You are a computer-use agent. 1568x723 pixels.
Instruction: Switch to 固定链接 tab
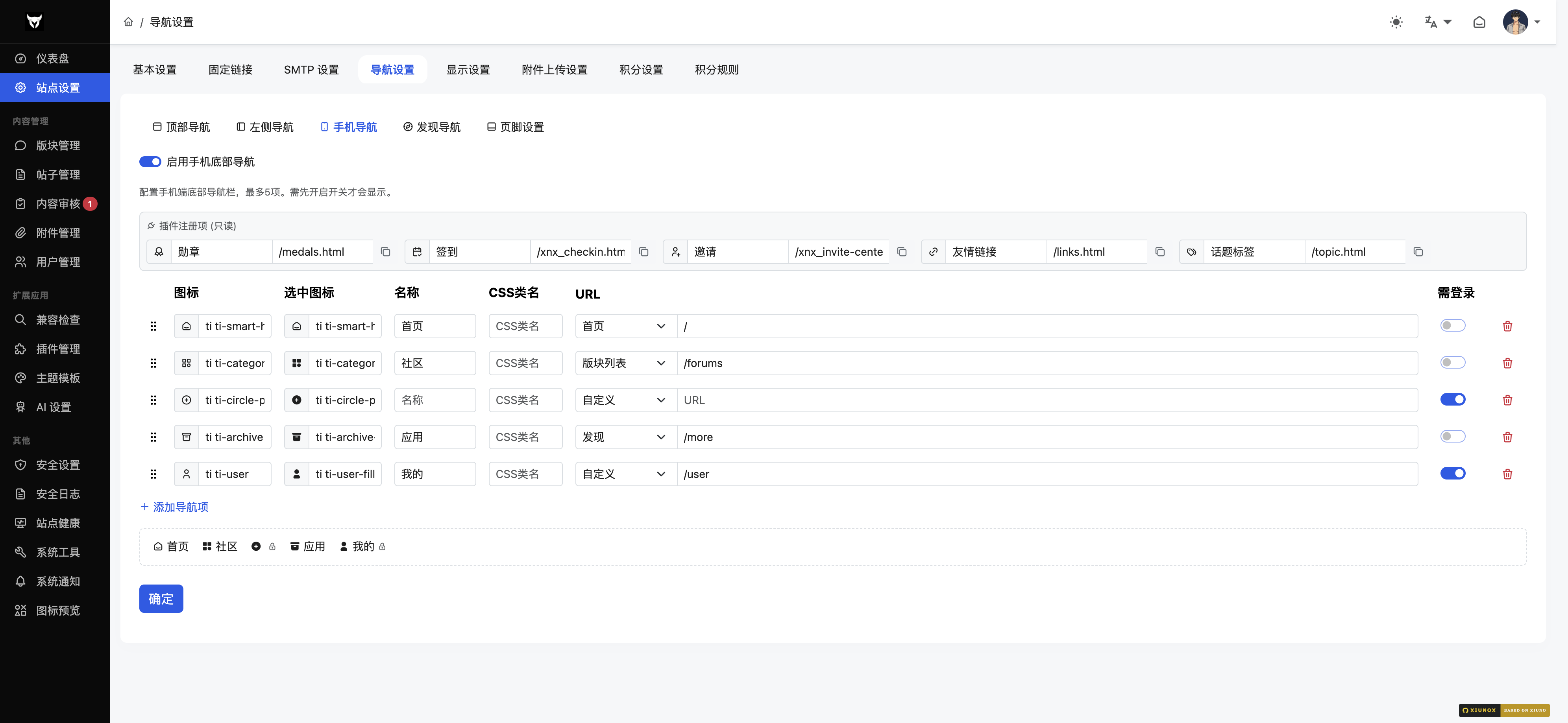pos(230,70)
